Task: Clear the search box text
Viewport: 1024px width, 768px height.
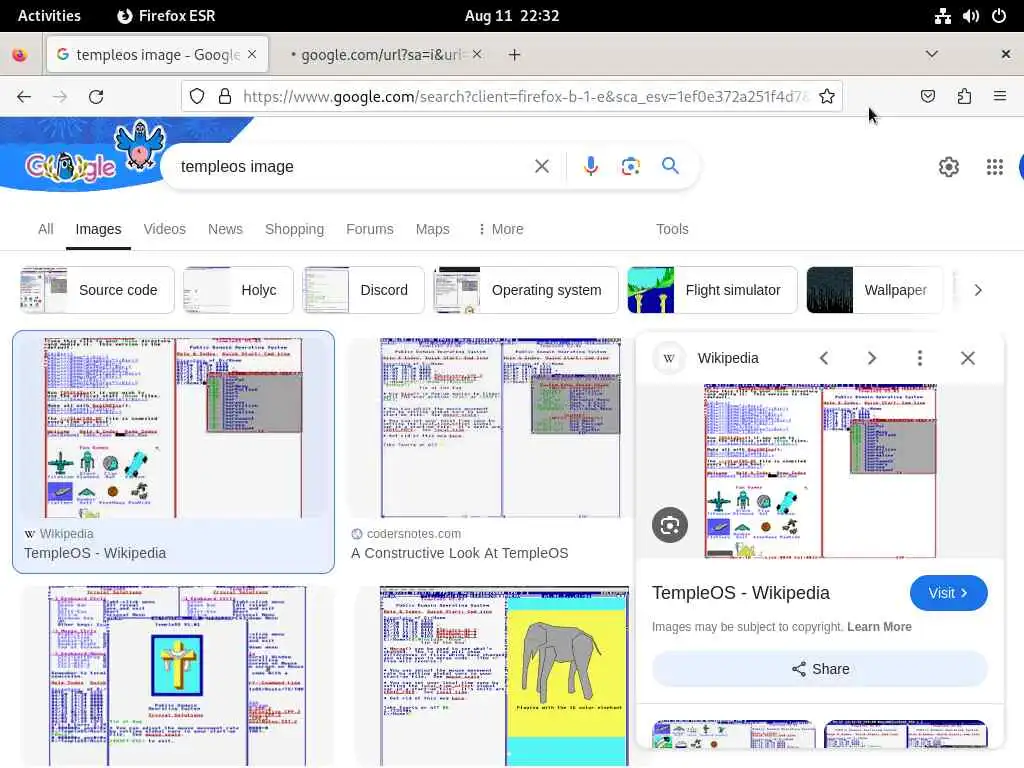Action: point(541,167)
